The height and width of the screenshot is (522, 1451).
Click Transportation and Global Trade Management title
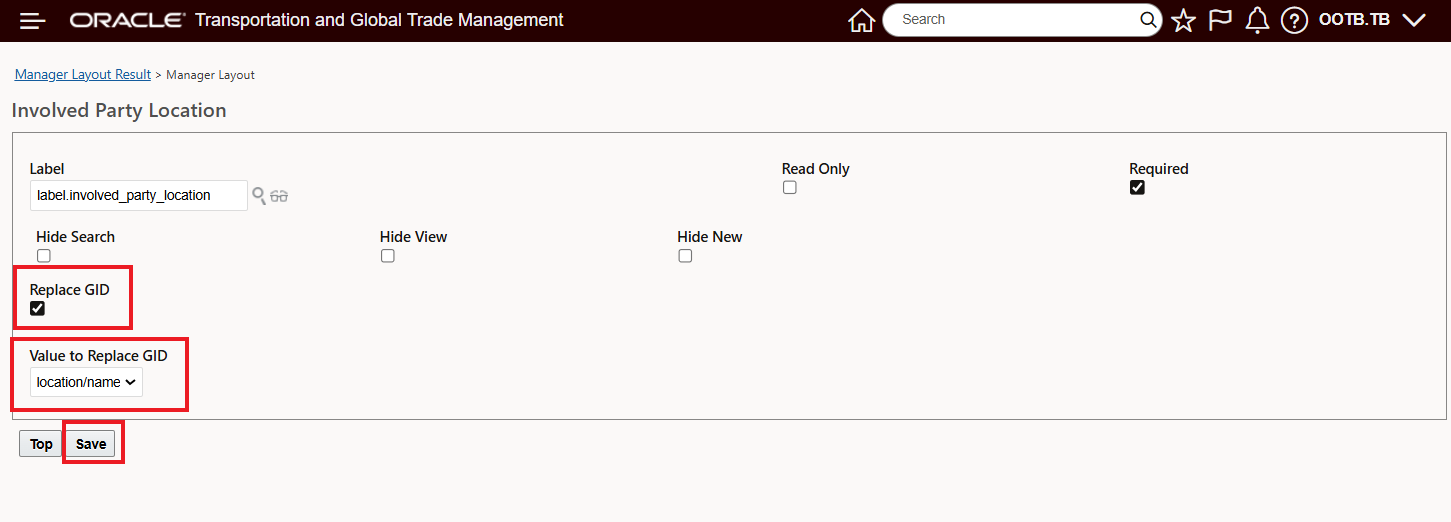(379, 20)
